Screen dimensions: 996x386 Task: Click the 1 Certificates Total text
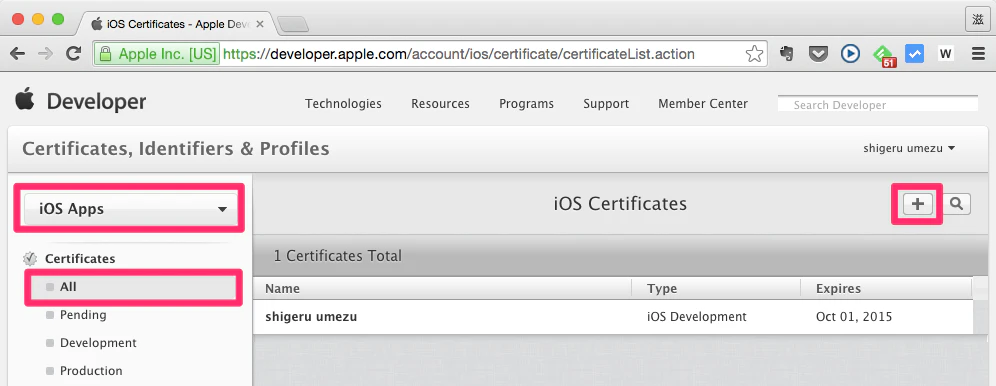338,256
